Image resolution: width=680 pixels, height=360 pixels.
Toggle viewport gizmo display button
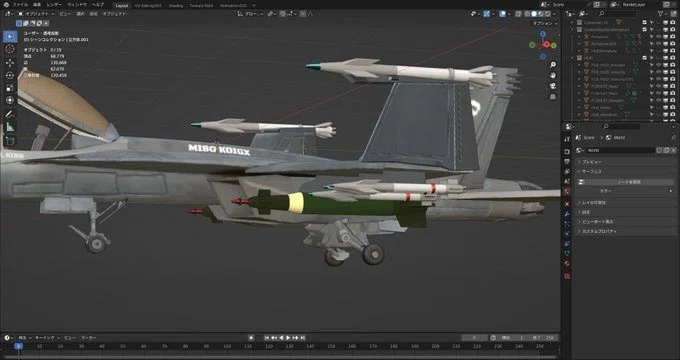[x=487, y=14]
